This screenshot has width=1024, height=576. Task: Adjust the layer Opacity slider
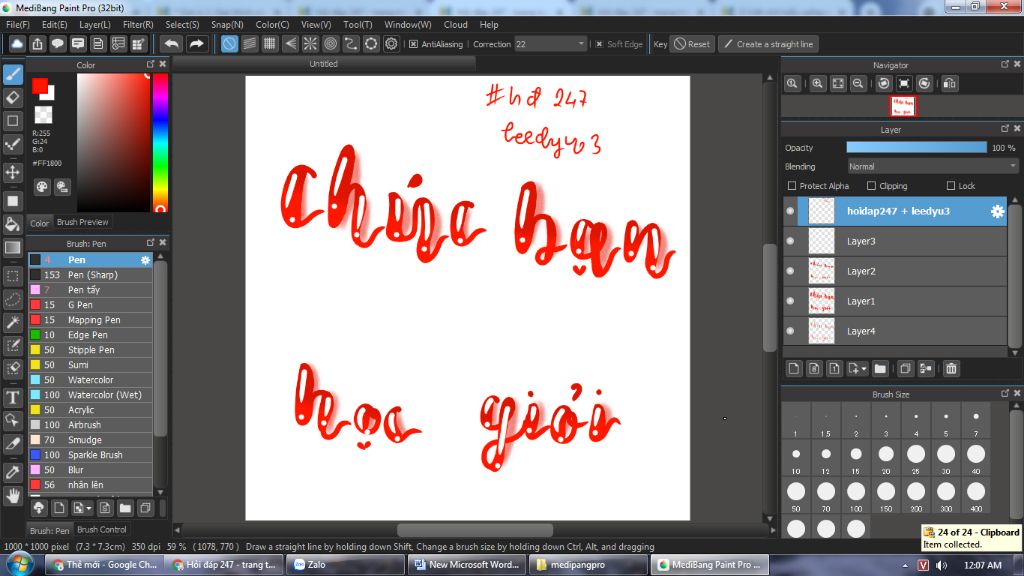[x=916, y=148]
